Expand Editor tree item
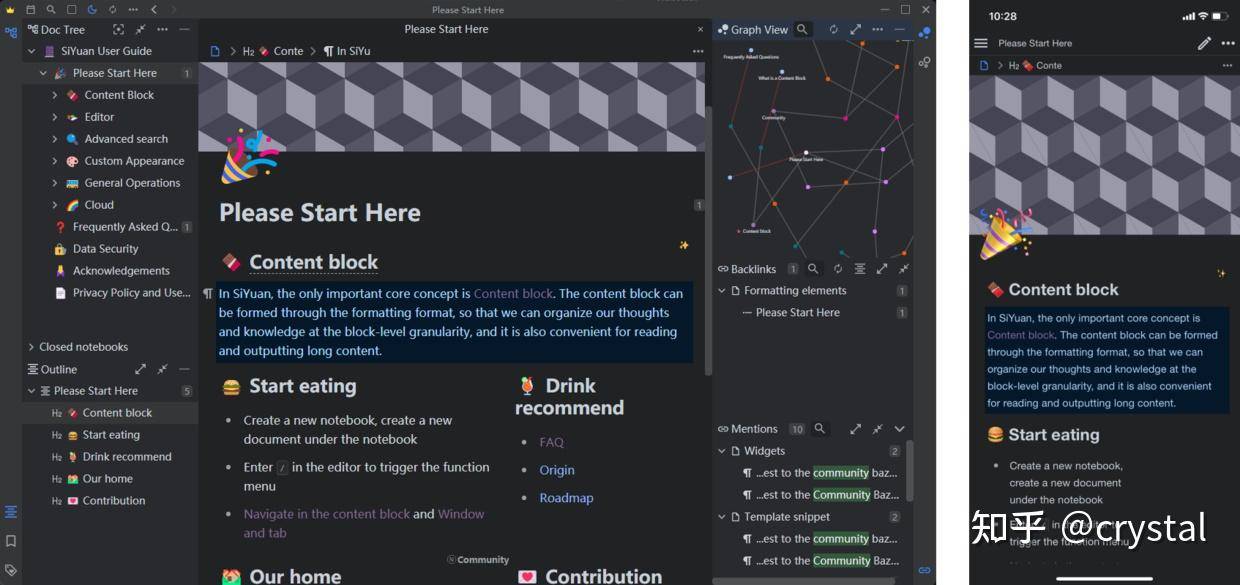 (55, 117)
